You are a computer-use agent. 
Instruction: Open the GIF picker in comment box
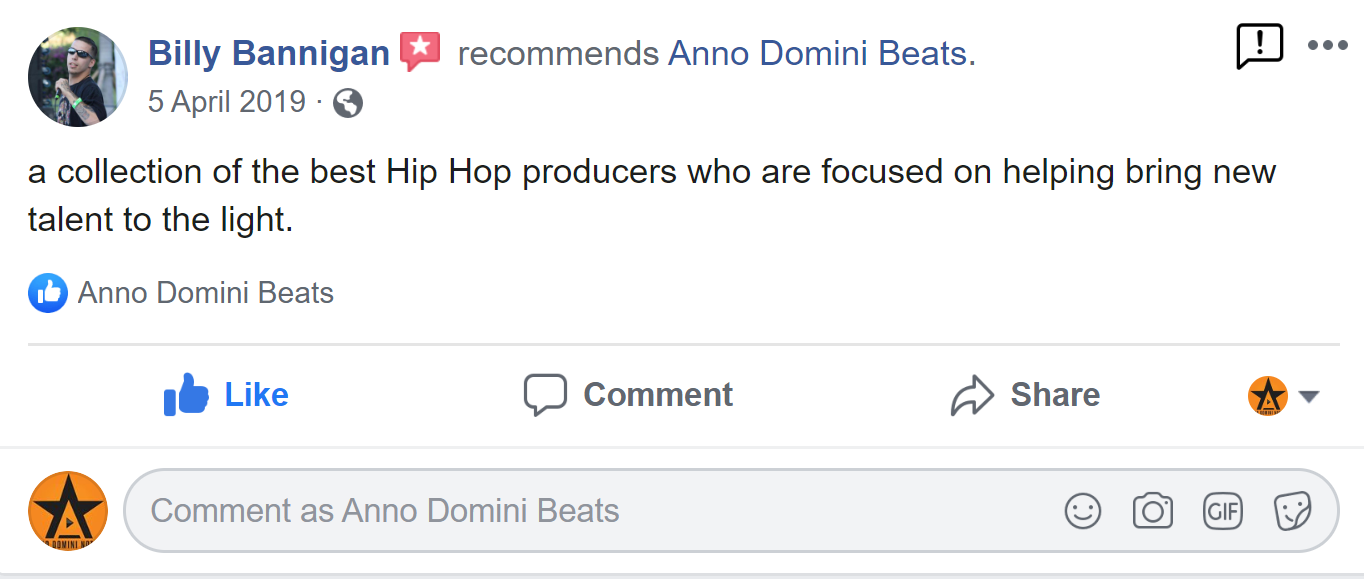(x=1222, y=511)
